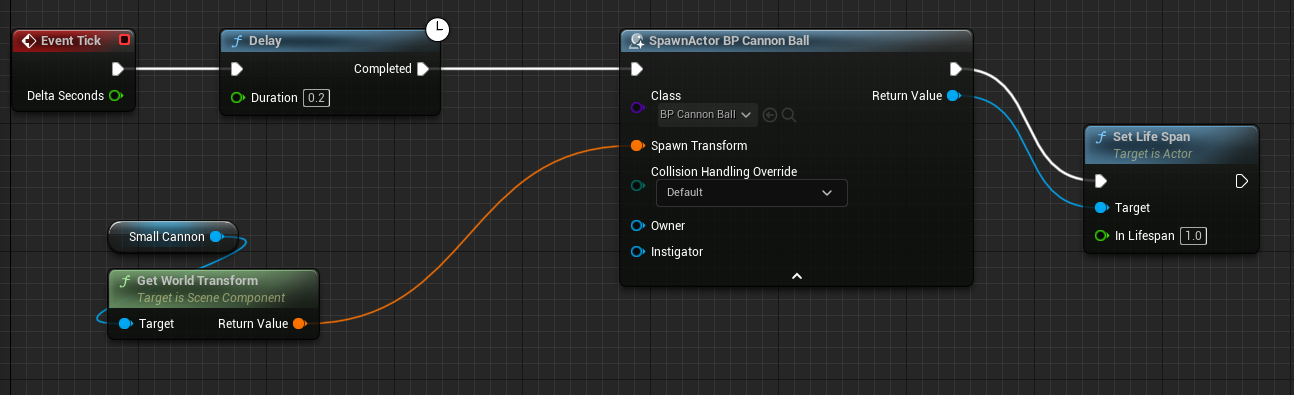Click the Duration green input pin

coord(238,98)
